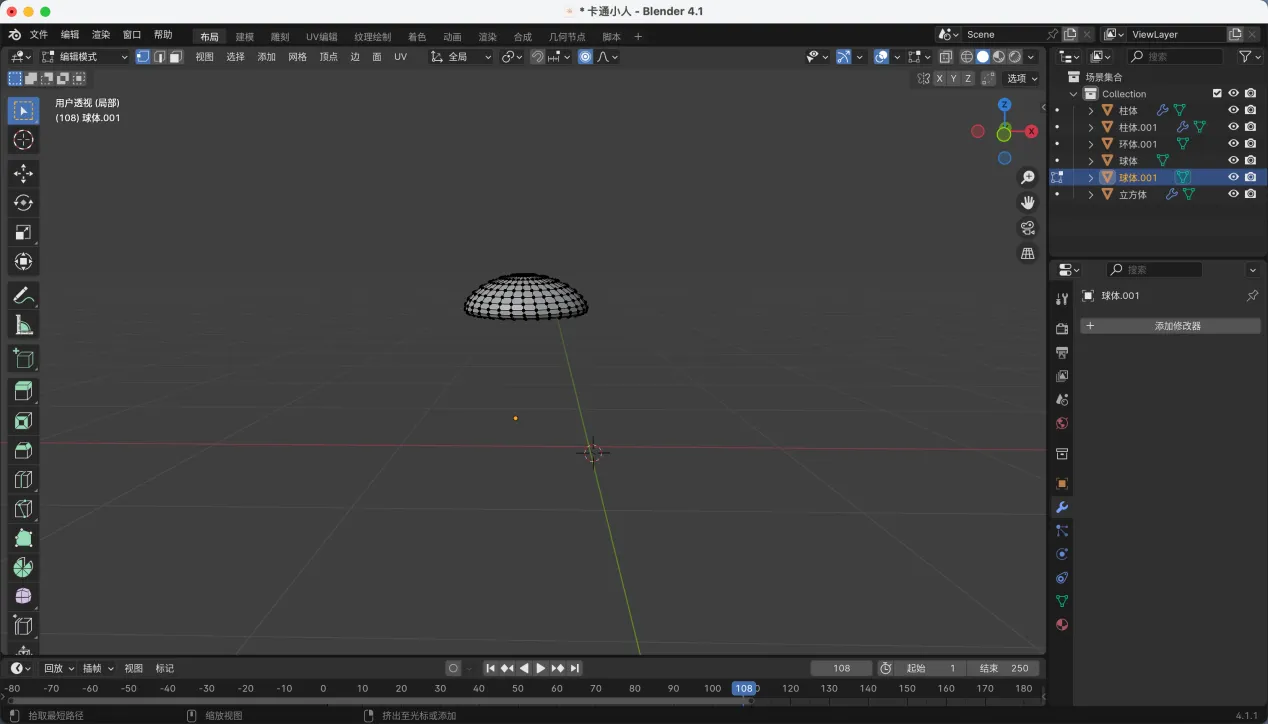The width and height of the screenshot is (1268, 724).
Task: Open the 编辑模式 mode dropdown
Action: click(x=85, y=57)
